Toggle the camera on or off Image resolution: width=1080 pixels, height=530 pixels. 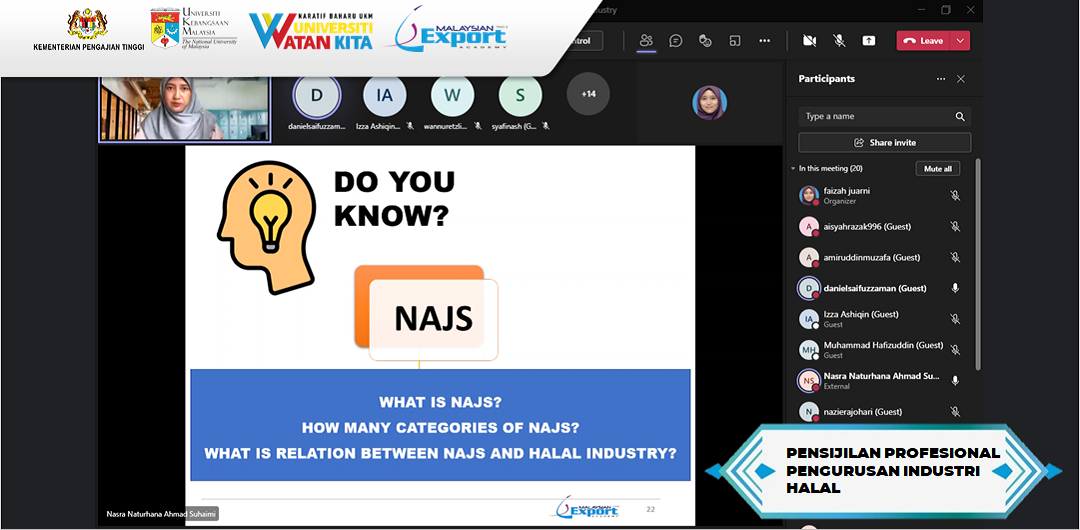pyautogui.click(x=809, y=41)
